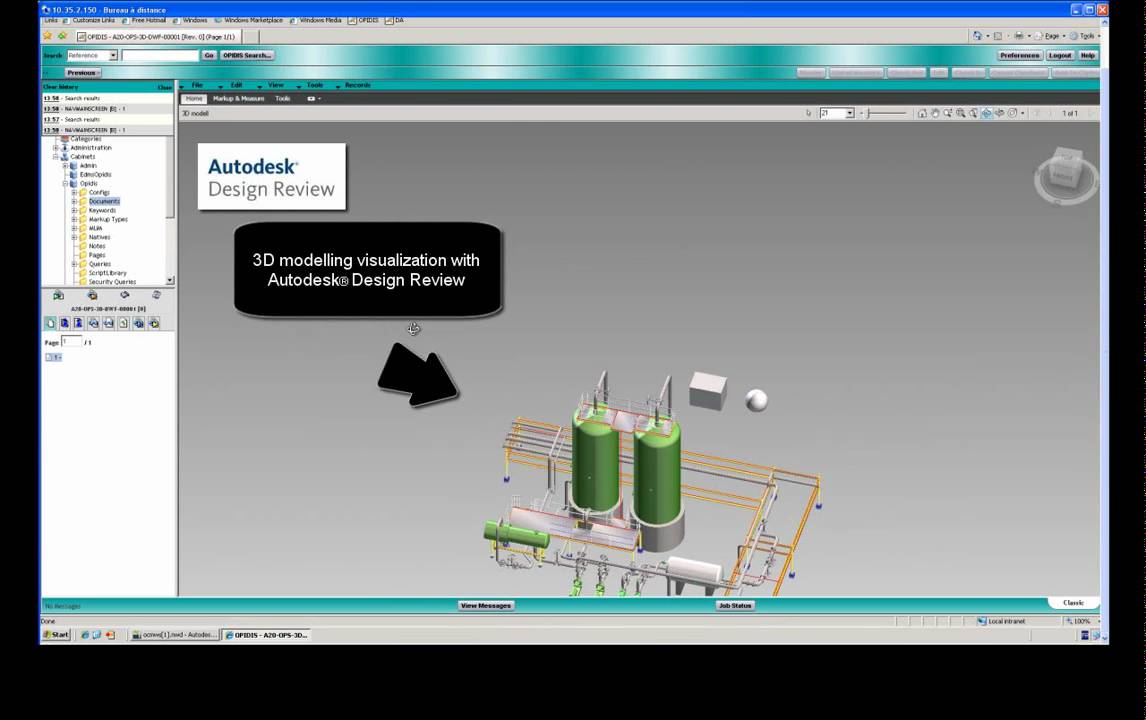Click the Help button

tap(1088, 56)
